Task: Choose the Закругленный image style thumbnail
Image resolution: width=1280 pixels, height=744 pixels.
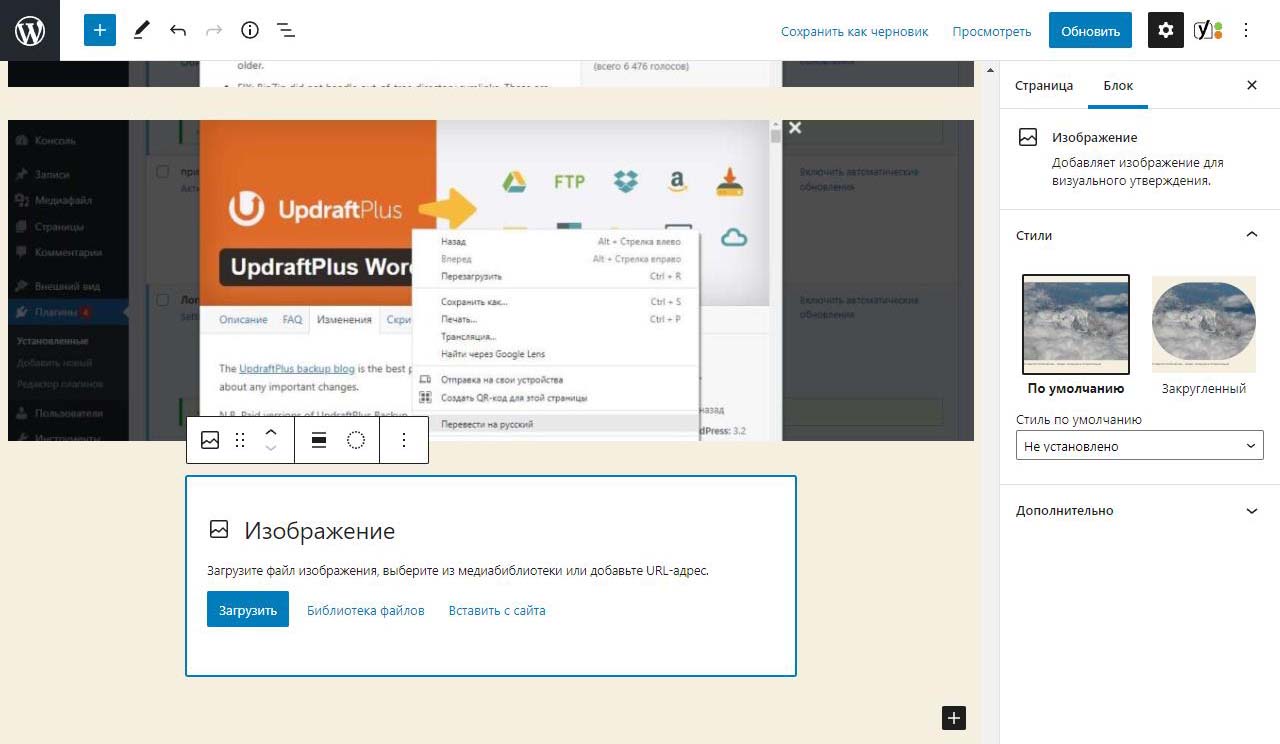Action: [1204, 325]
